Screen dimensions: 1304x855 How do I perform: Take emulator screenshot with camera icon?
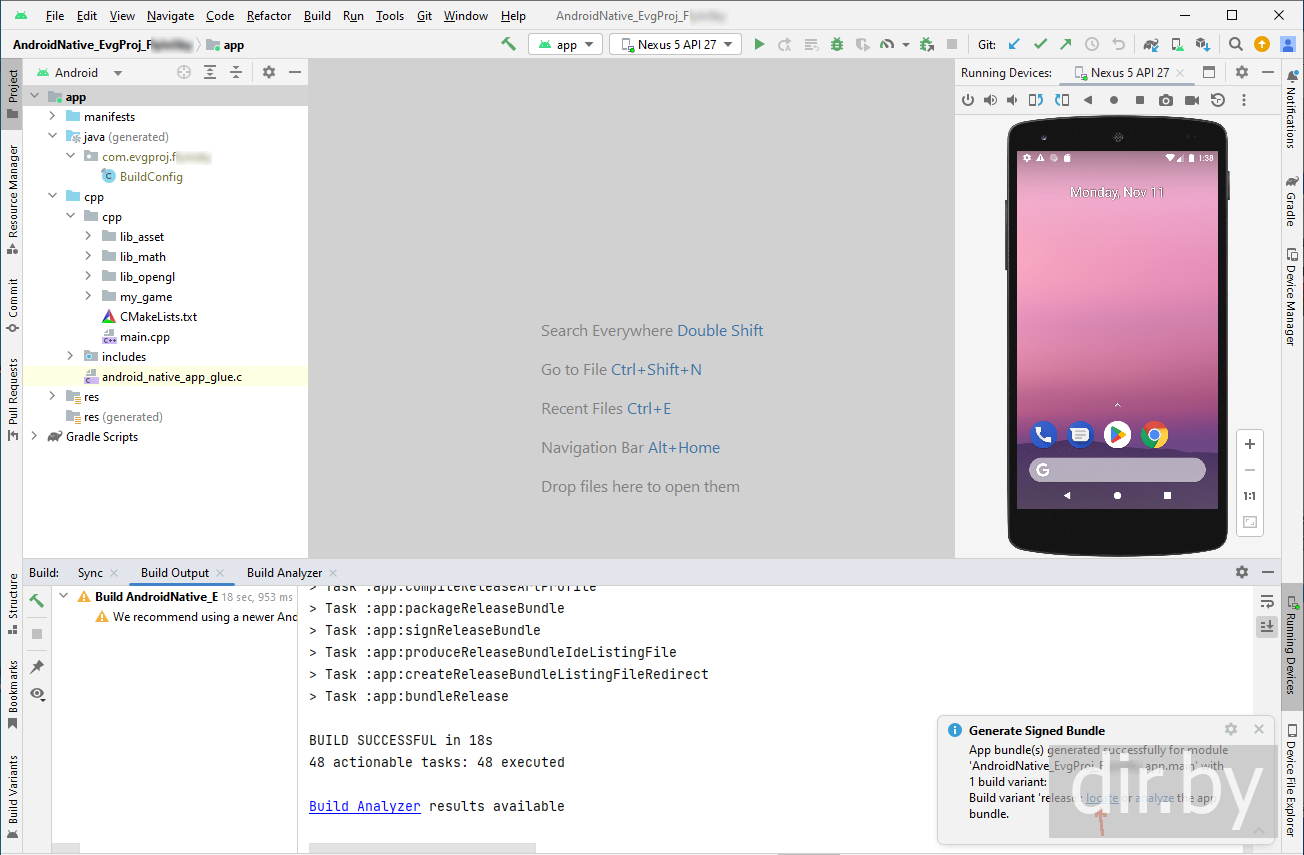click(1166, 100)
